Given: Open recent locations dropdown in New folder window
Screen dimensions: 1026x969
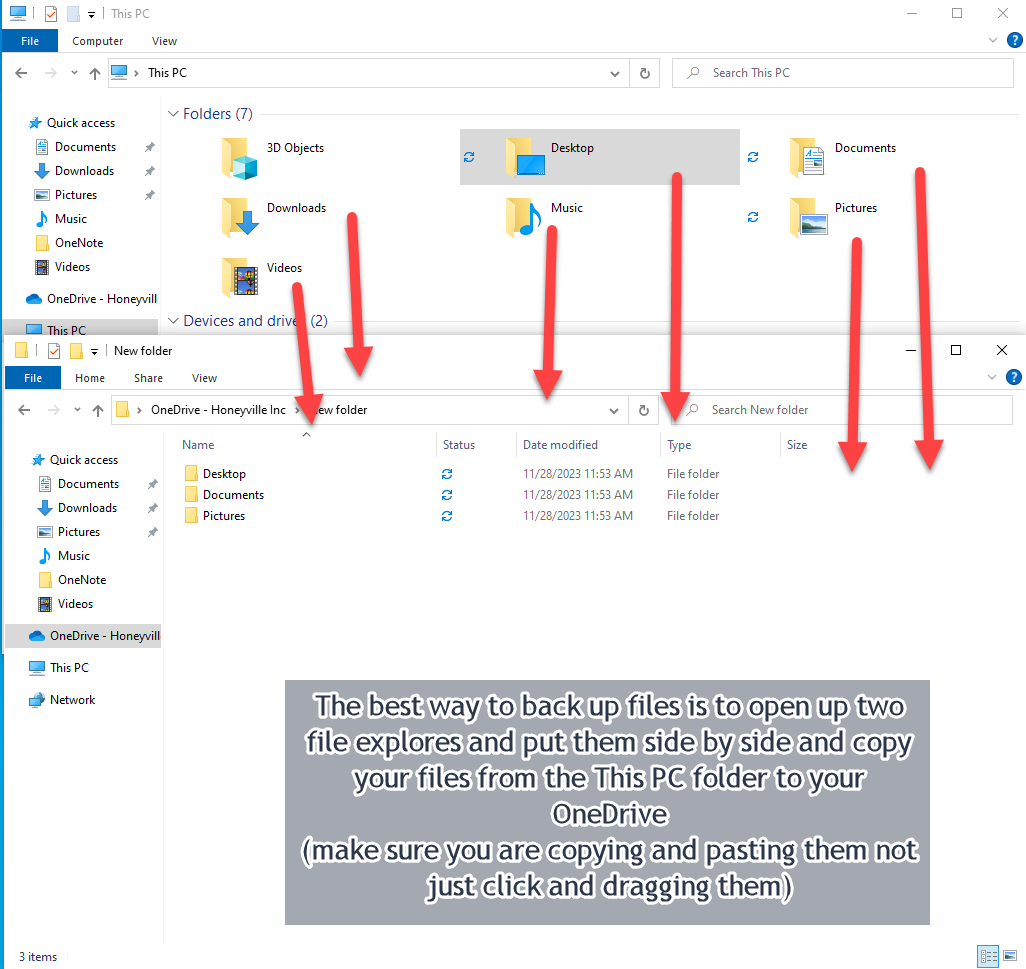Looking at the screenshot, I should point(77,410).
